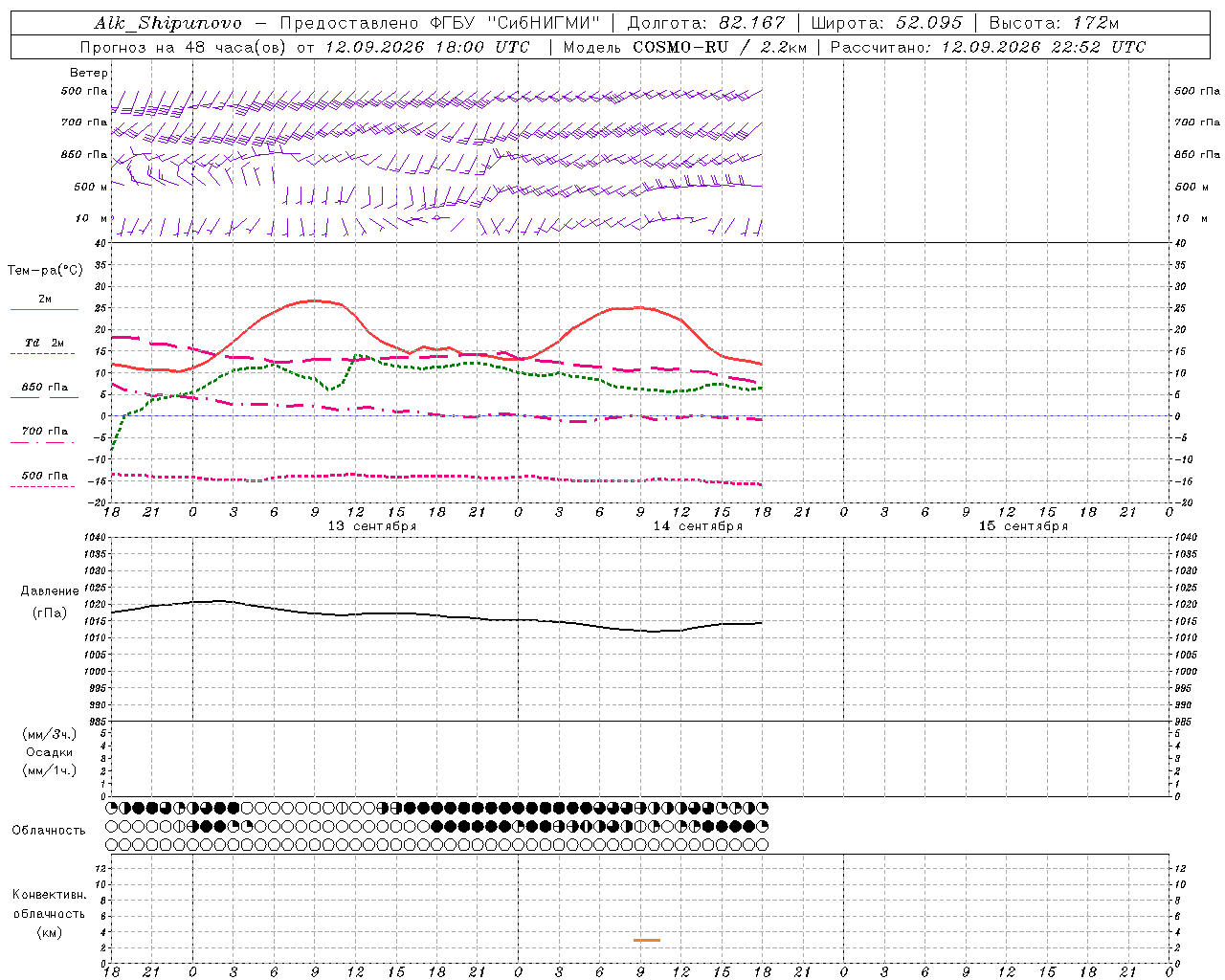
Task: Click the 700 гПа temperature legend entry
Action: [x=44, y=432]
